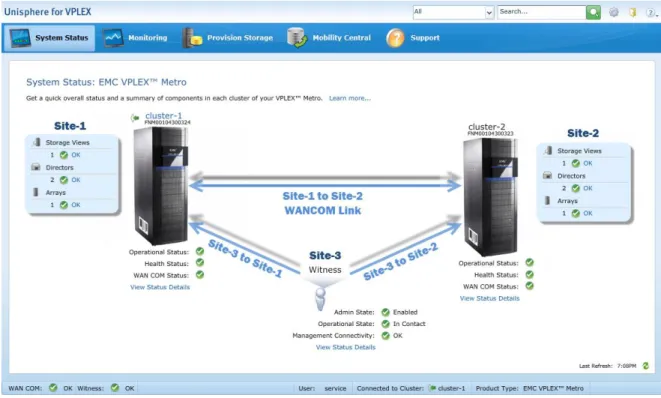Click the 'Site-2' panel heading

pyautogui.click(x=583, y=133)
